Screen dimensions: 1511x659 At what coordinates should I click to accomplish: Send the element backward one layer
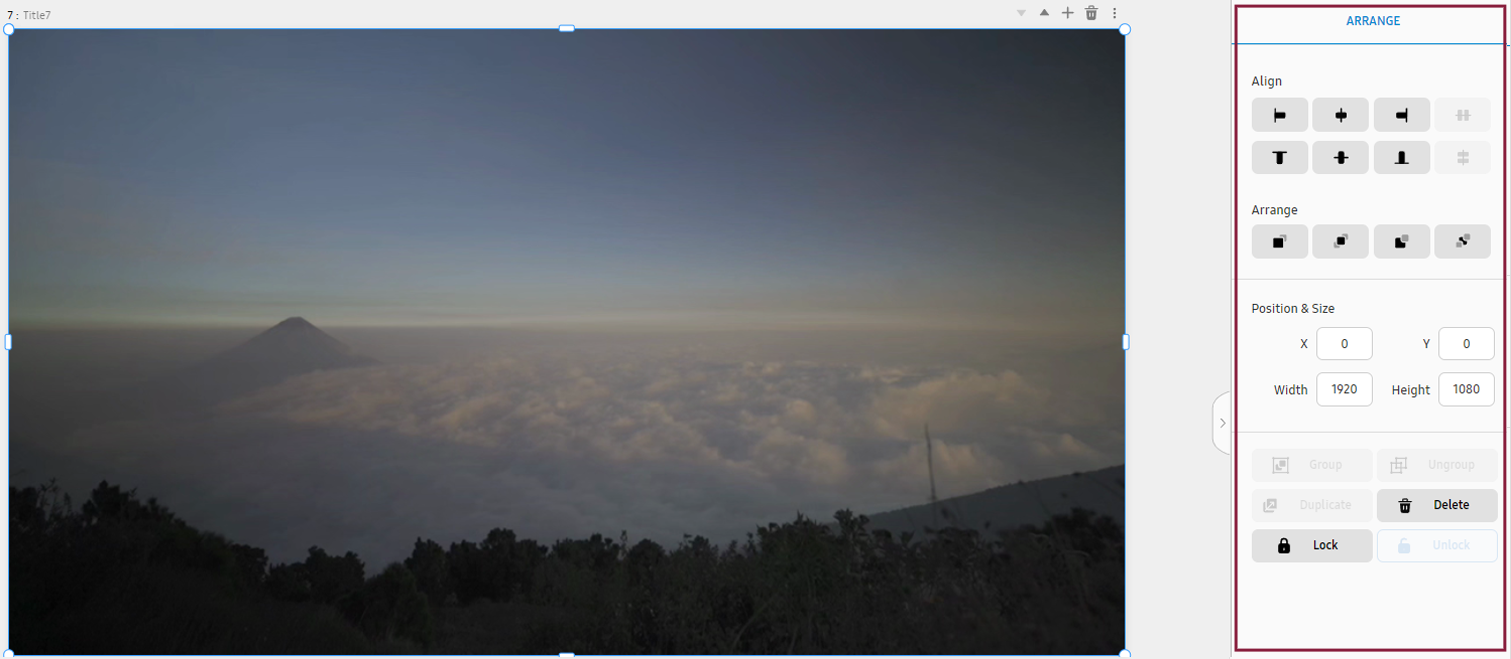click(1401, 242)
